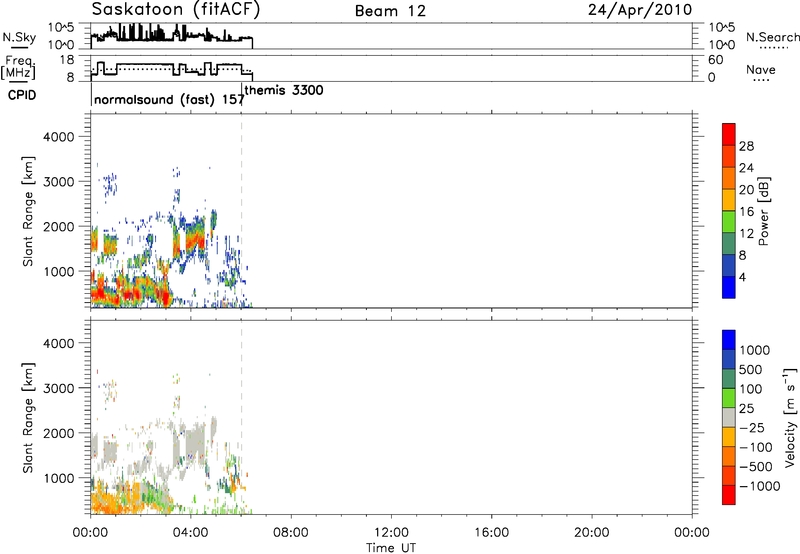Click the 60 tick on Nave axis
This screenshot has height=554, width=800.
(x=715, y=60)
